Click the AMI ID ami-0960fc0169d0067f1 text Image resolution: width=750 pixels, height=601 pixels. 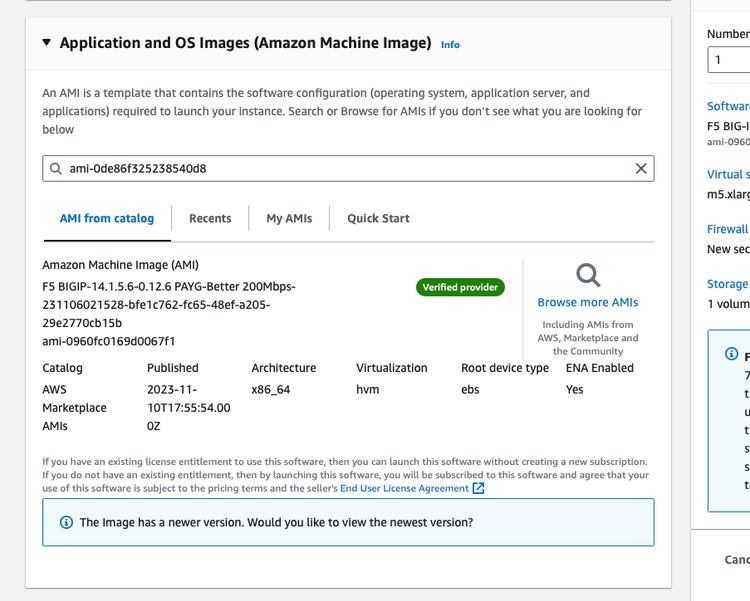(109, 341)
